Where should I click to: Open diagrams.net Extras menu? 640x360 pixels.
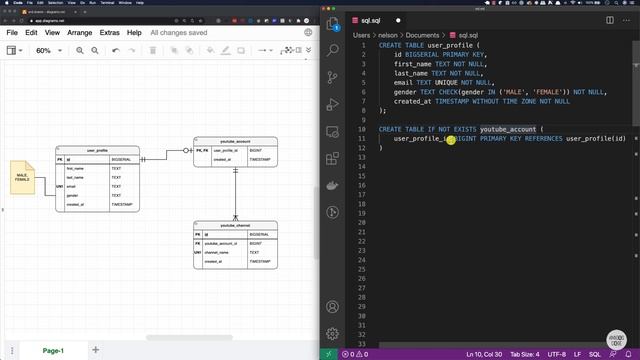click(x=110, y=33)
